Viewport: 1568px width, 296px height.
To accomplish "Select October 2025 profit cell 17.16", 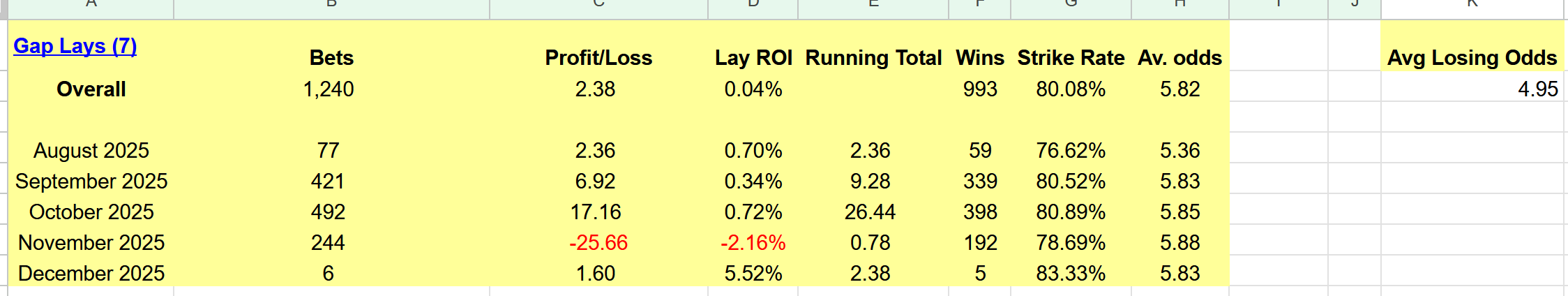I will [596, 212].
